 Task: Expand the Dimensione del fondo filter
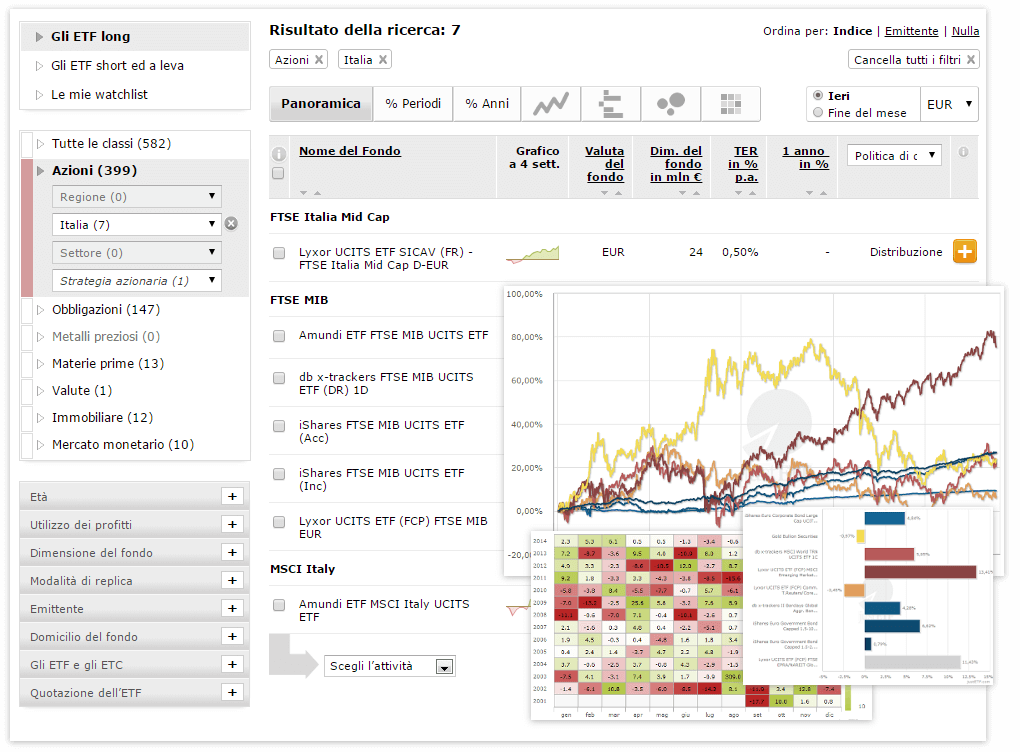(232, 553)
